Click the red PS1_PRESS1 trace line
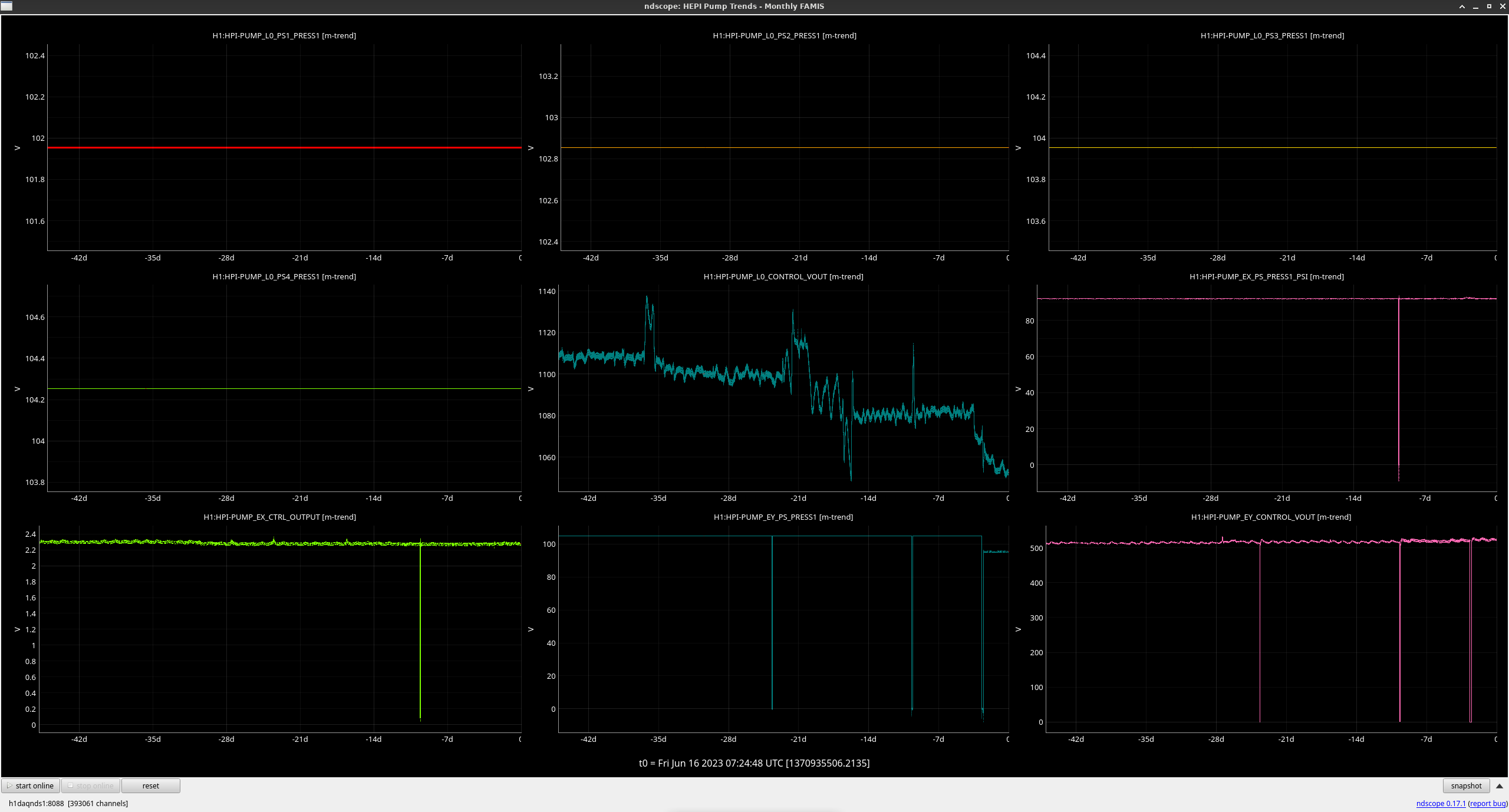Image resolution: width=1509 pixels, height=812 pixels. click(x=283, y=147)
